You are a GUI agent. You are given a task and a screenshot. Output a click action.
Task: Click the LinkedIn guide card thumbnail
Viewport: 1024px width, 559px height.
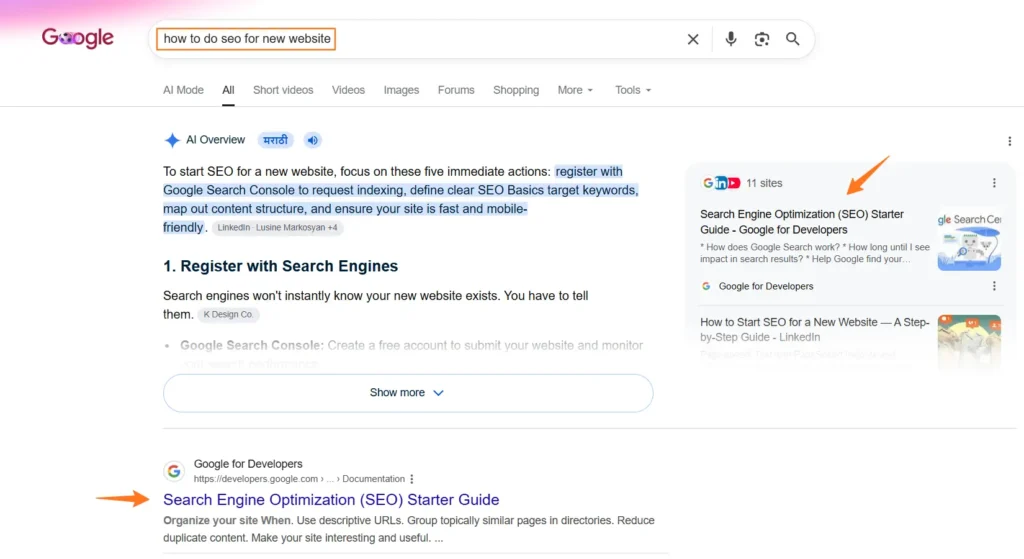969,341
